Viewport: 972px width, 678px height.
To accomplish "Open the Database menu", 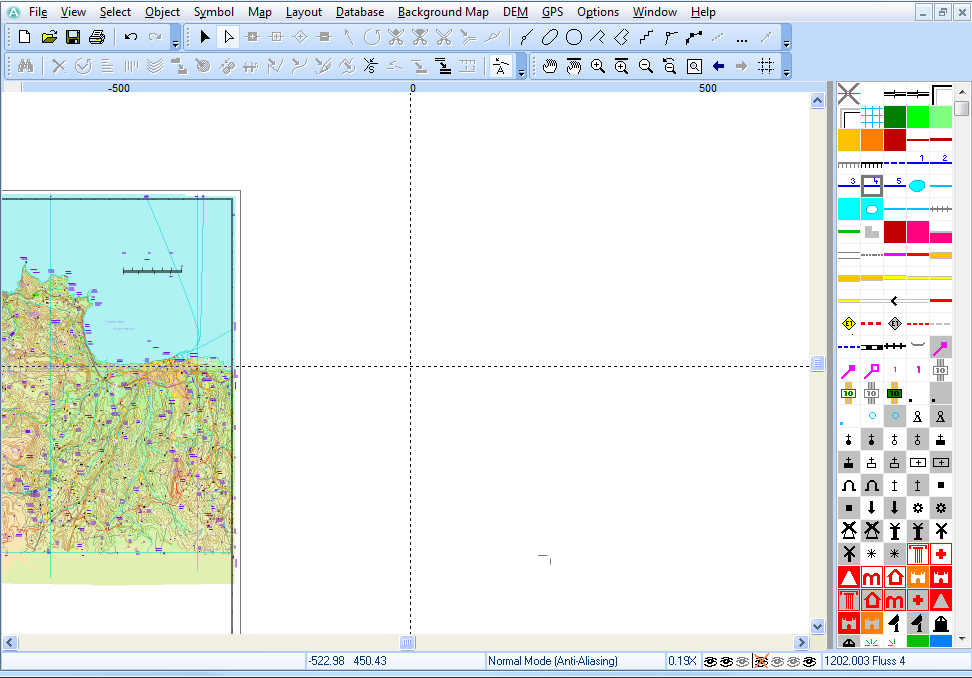I will (360, 12).
